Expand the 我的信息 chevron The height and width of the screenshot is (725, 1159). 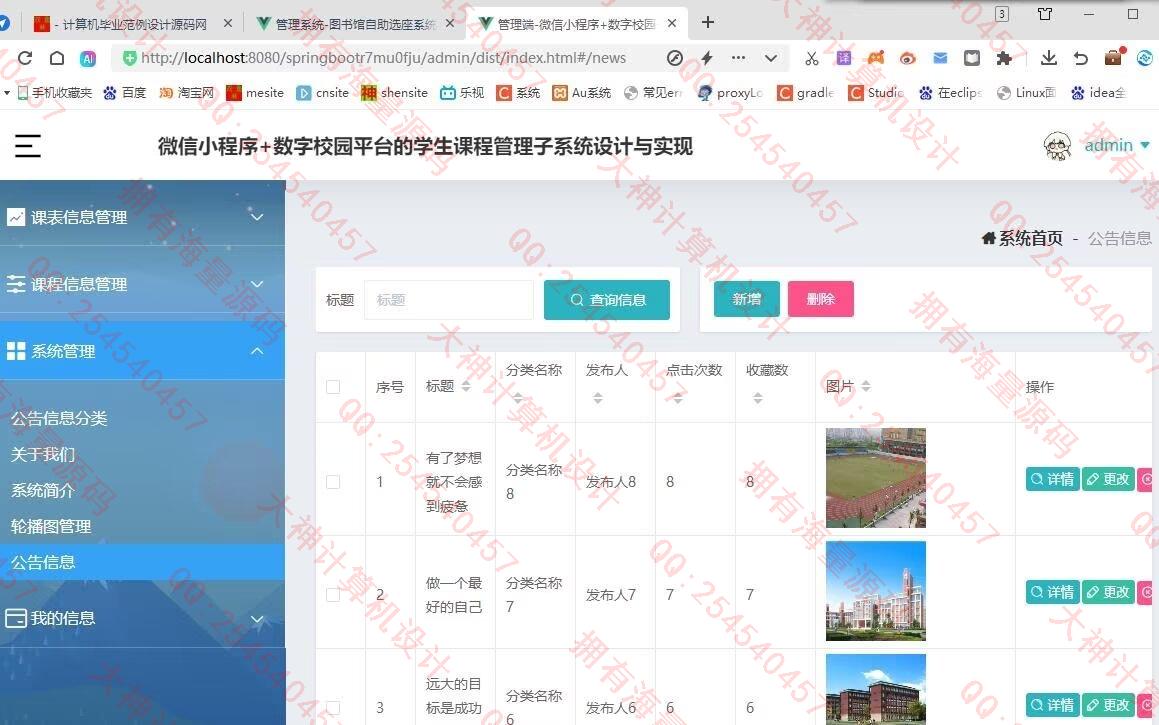256,619
